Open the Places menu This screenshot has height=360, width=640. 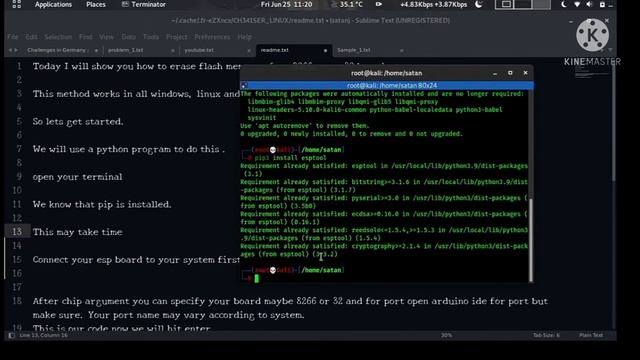96,4
